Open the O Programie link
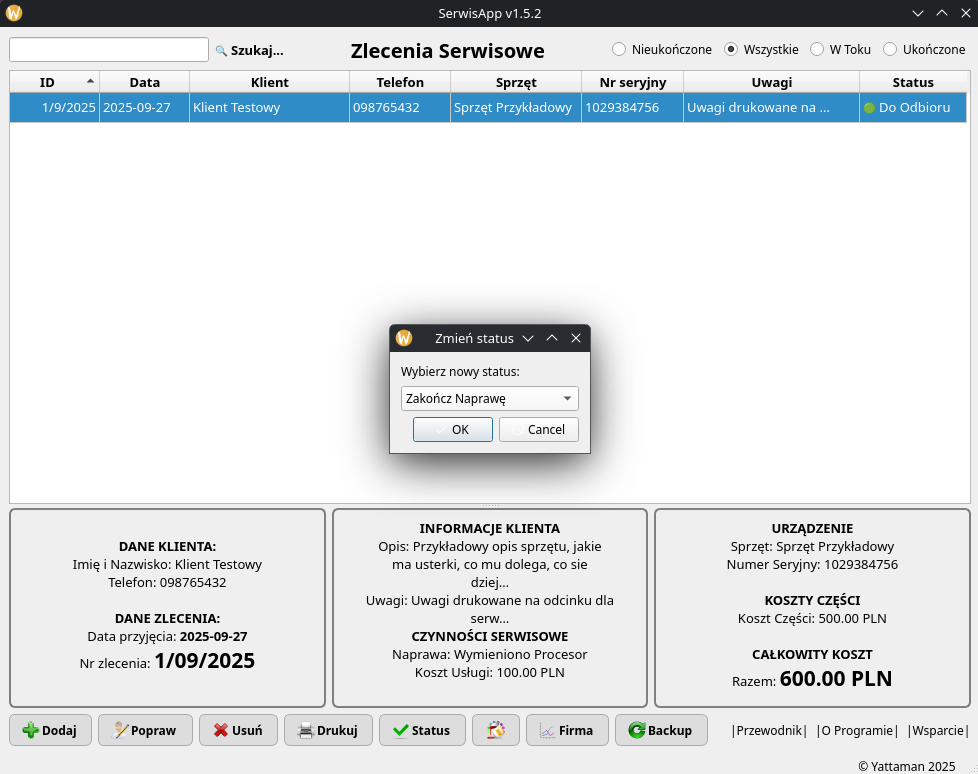This screenshot has height=774, width=978. pos(857,730)
